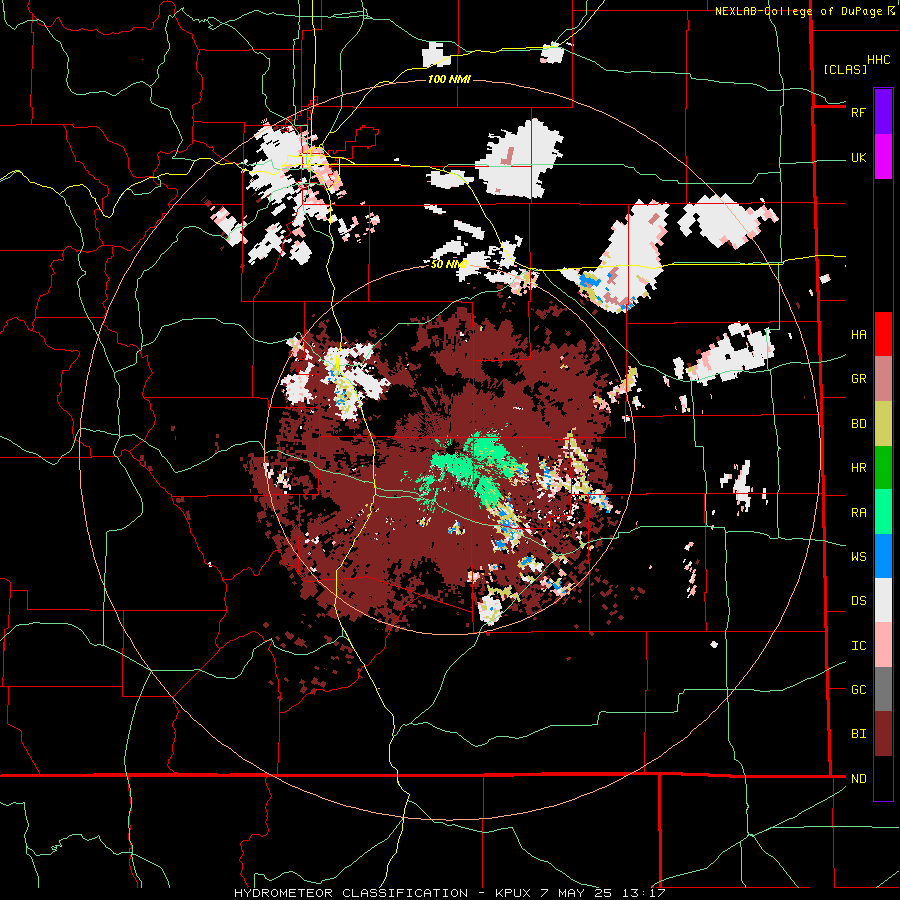Click the HA legend label

(858, 334)
